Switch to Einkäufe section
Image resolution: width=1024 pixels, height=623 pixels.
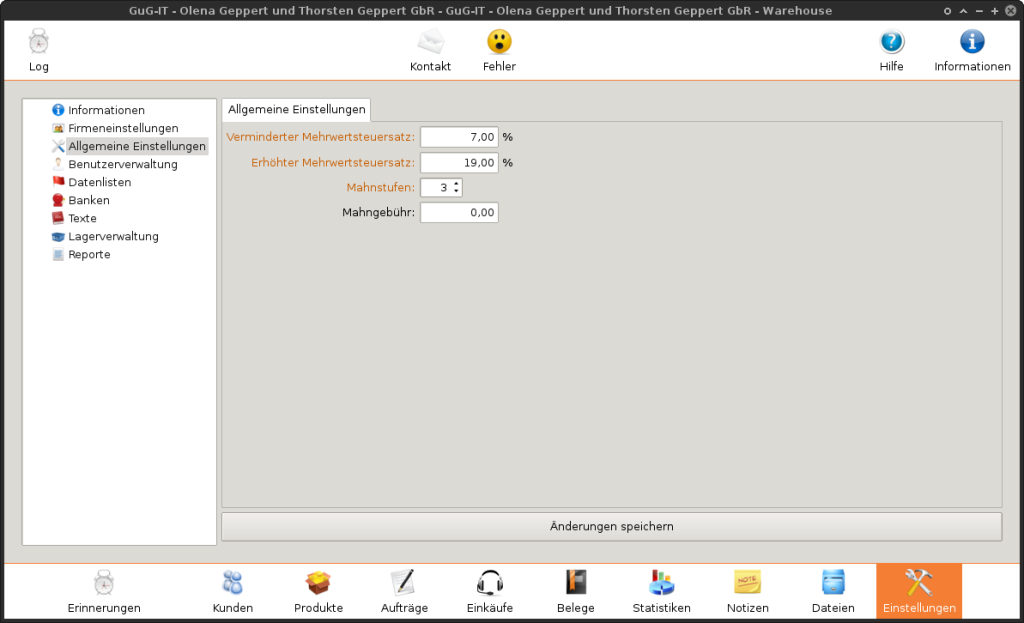[x=489, y=582]
